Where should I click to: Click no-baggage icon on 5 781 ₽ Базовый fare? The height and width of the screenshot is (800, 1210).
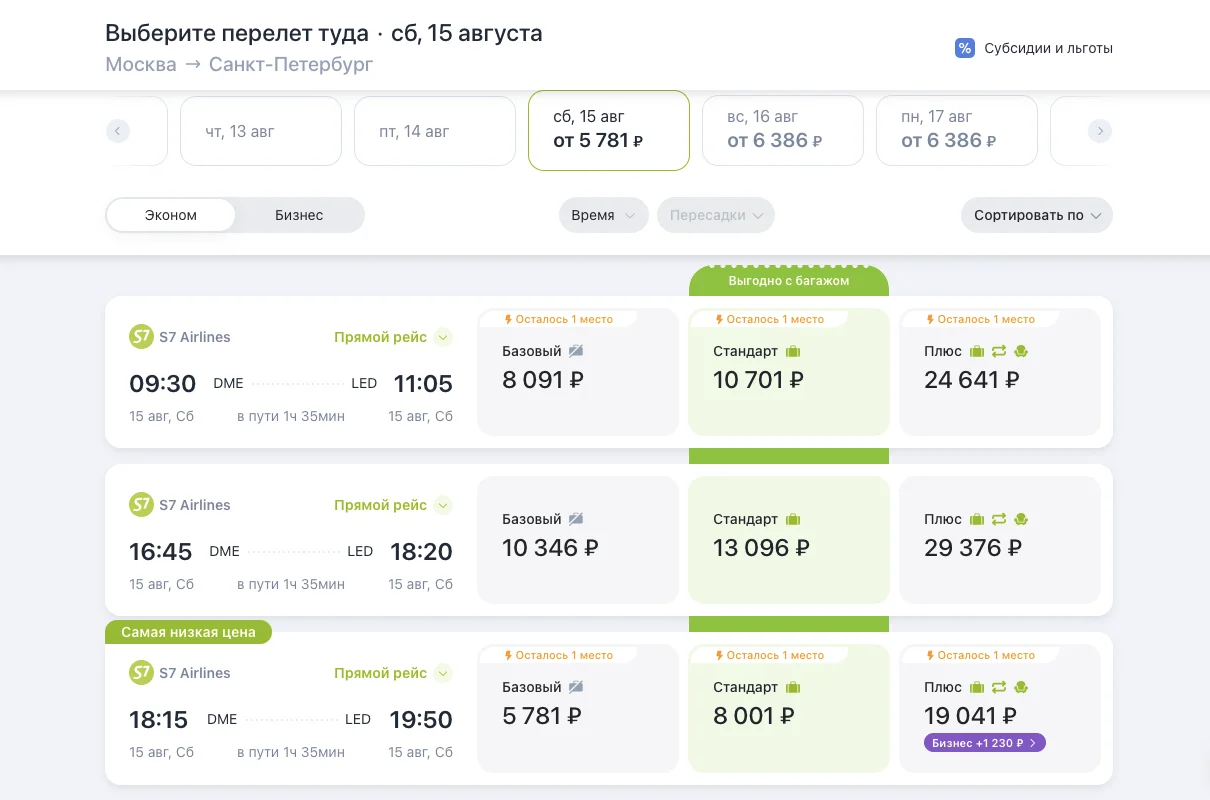click(576, 687)
